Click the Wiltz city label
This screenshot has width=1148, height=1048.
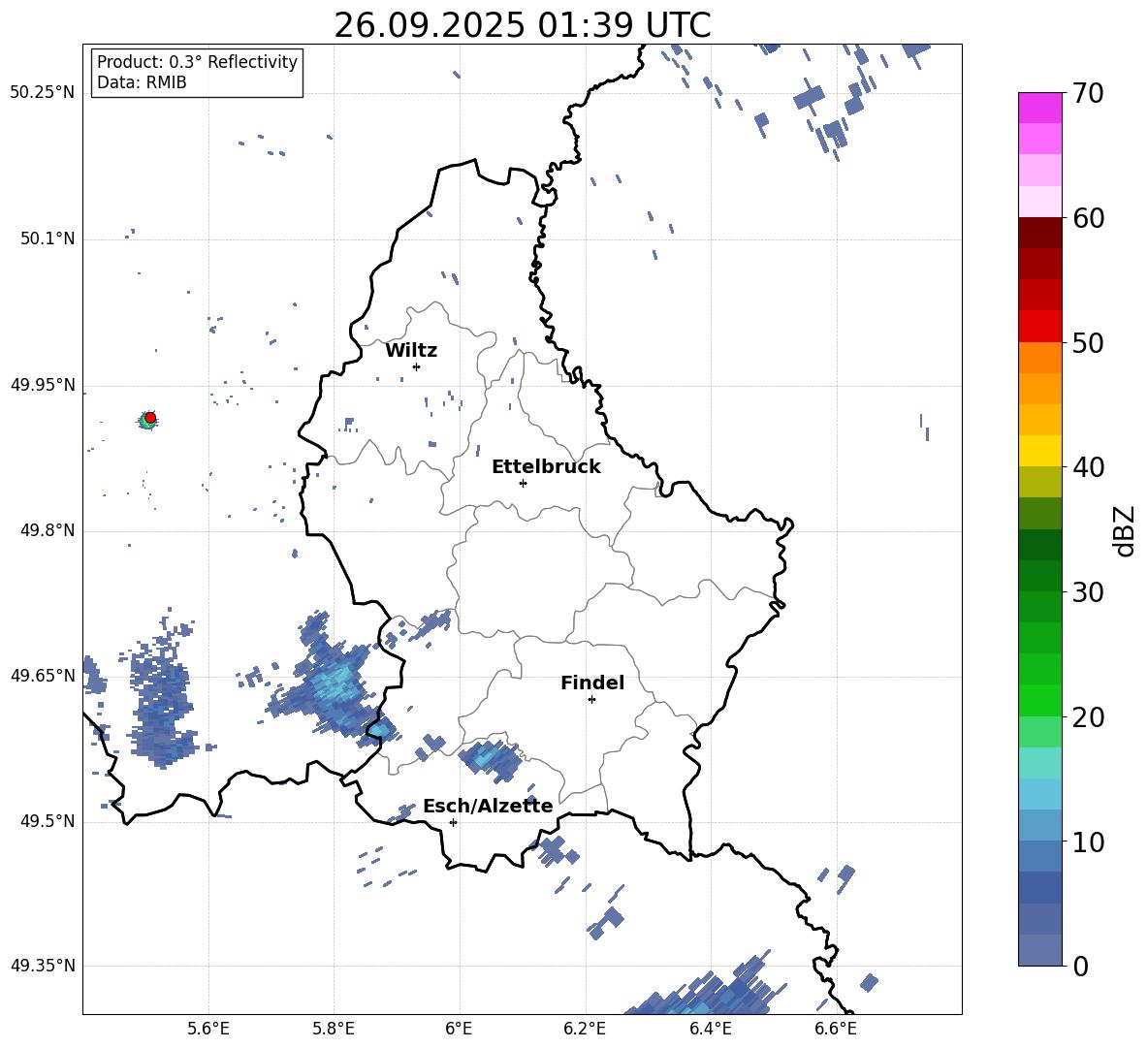tap(411, 351)
